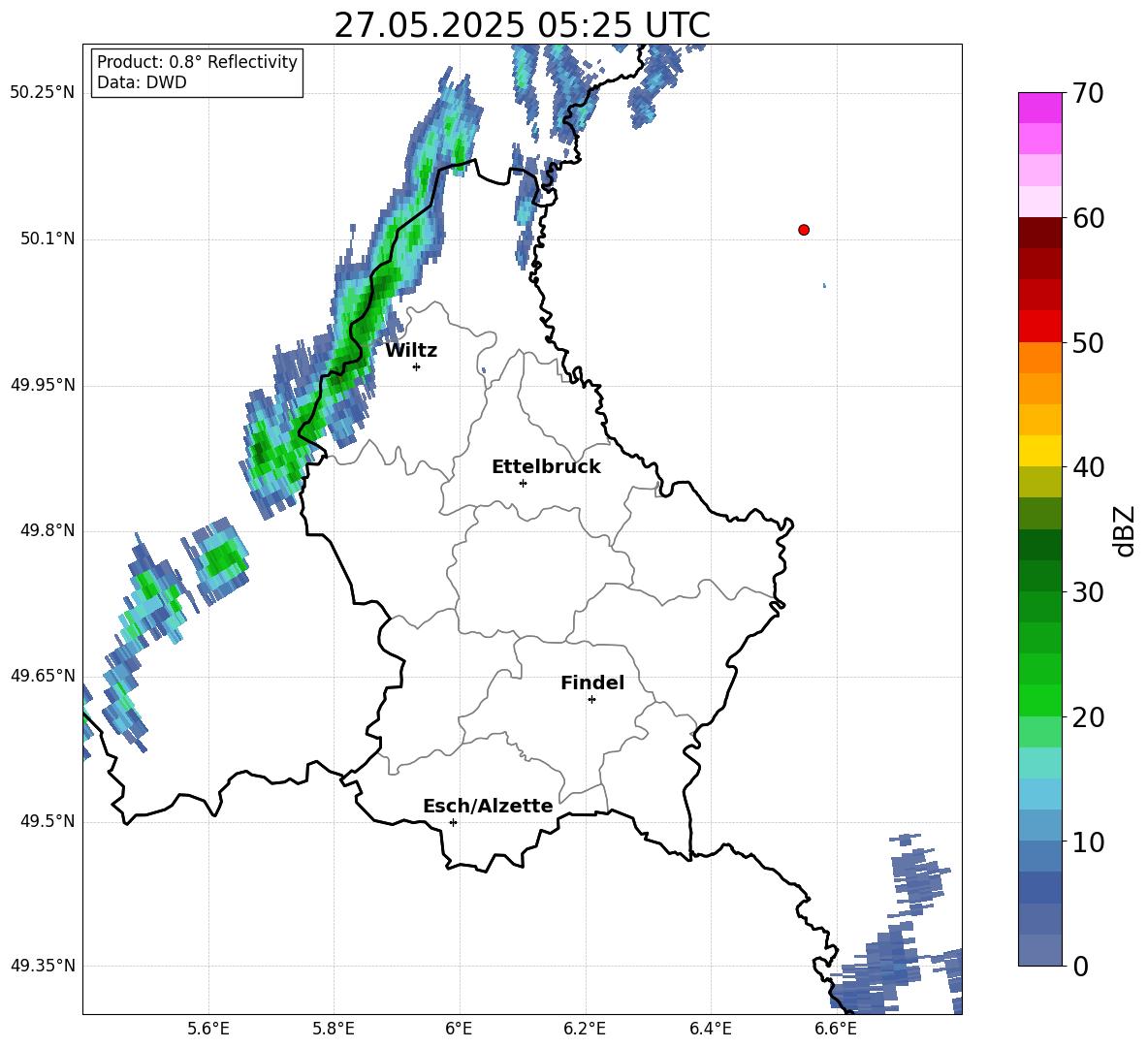Viewport: 1148px width, 1048px height.
Task: Click the Wiltz location cross marker
Action: 417,366
